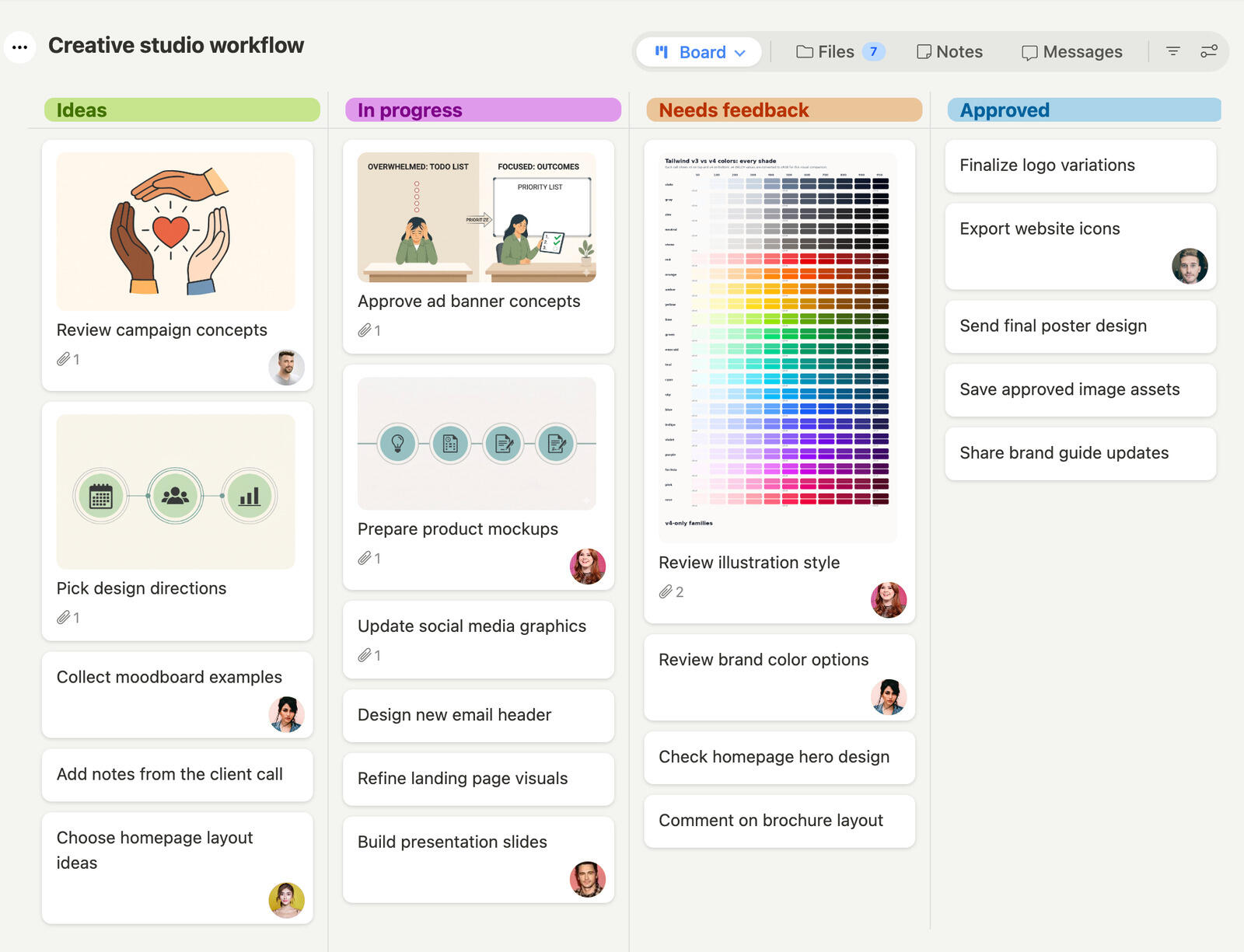This screenshot has width=1244, height=952.
Task: Click avatar on Build presentation slides
Action: coord(588,879)
